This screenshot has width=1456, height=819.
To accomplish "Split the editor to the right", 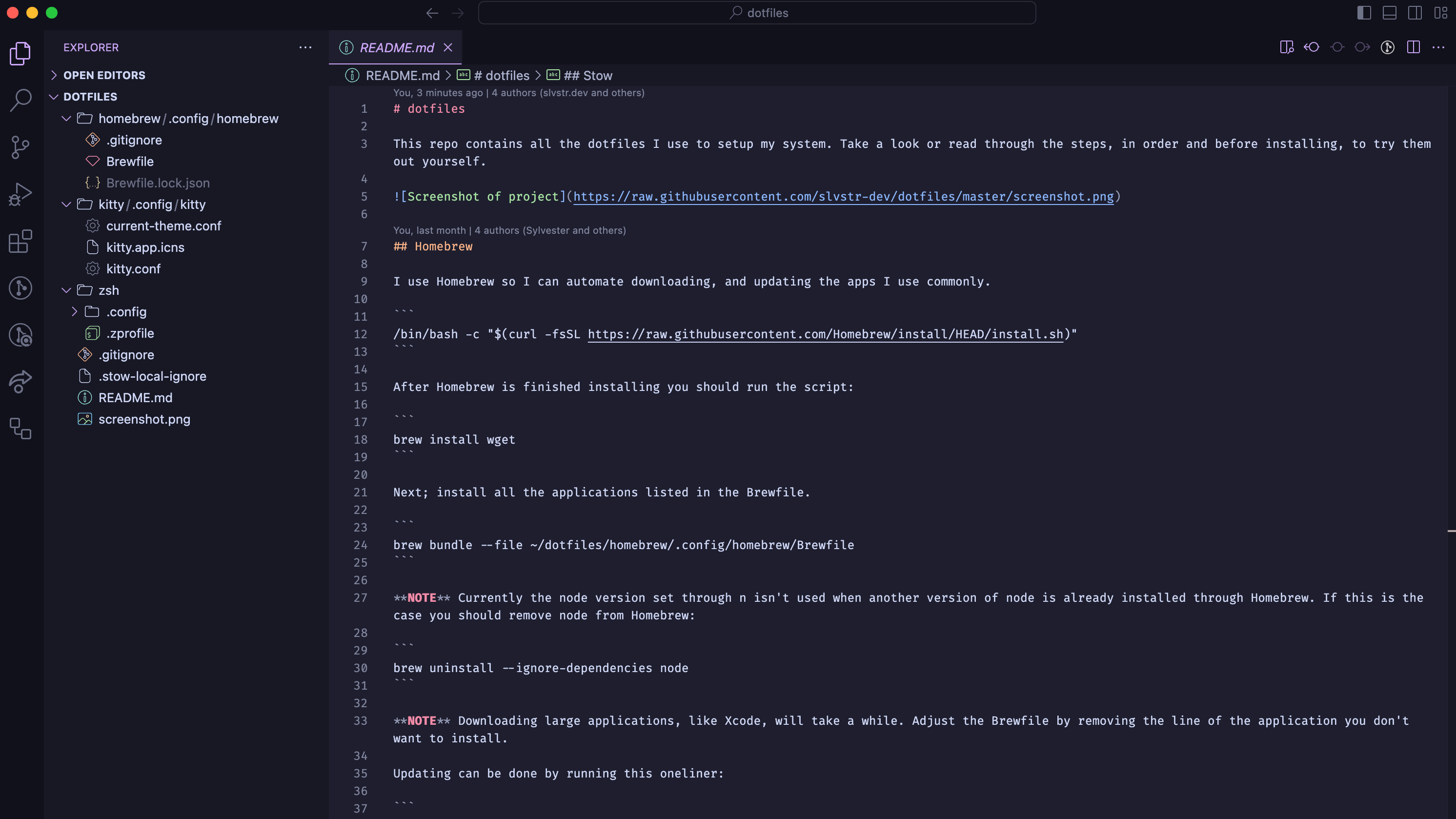I will click(x=1413, y=47).
